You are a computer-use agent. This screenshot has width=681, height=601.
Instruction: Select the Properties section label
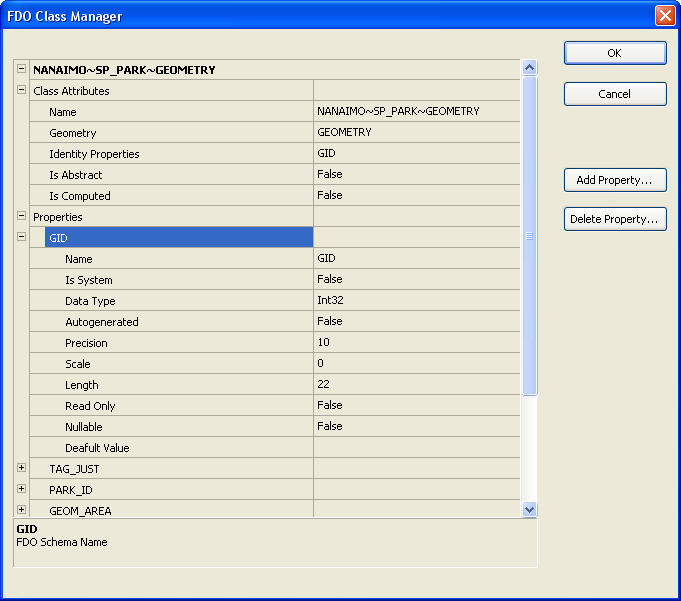click(x=58, y=217)
